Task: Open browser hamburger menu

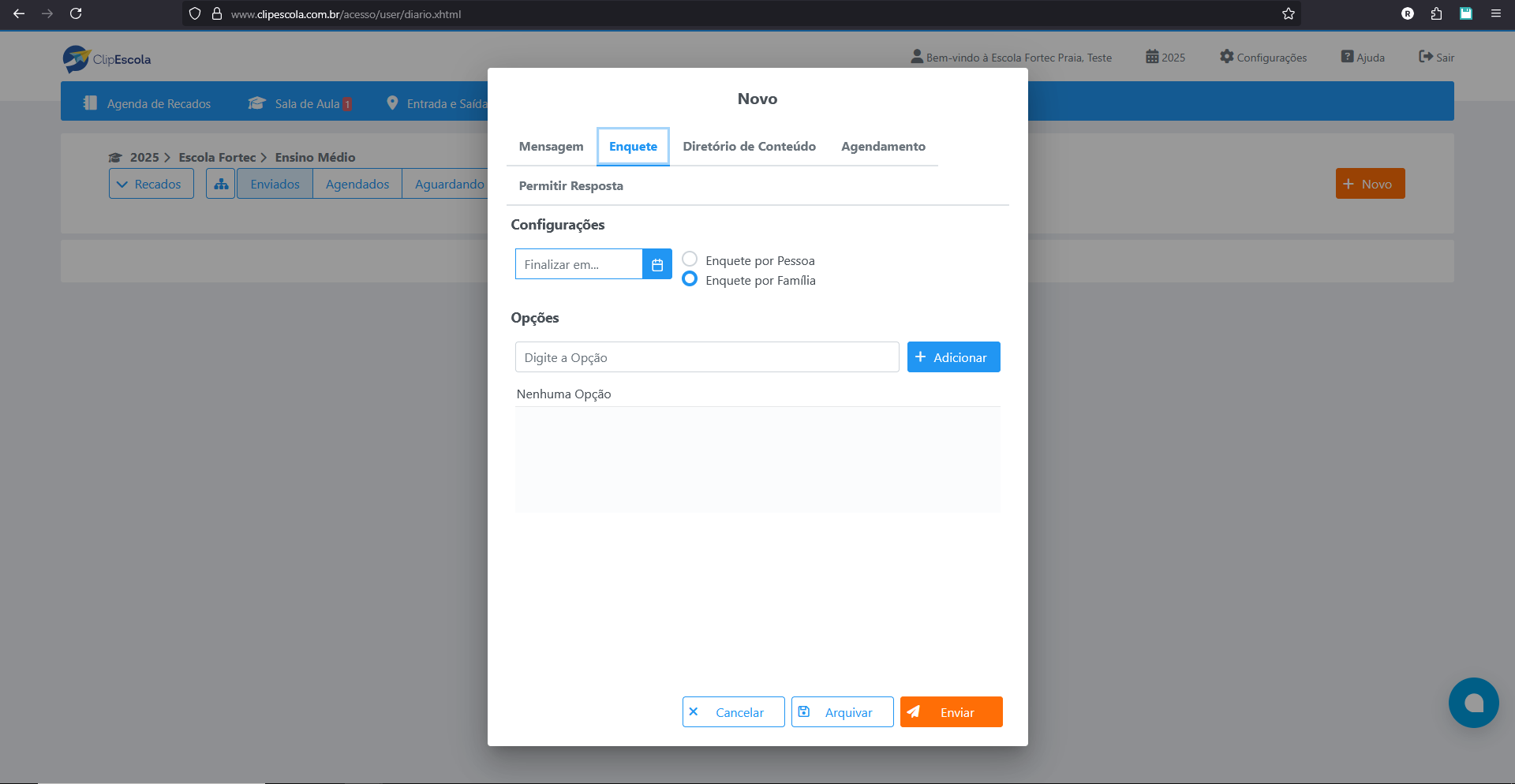Action: point(1495,13)
